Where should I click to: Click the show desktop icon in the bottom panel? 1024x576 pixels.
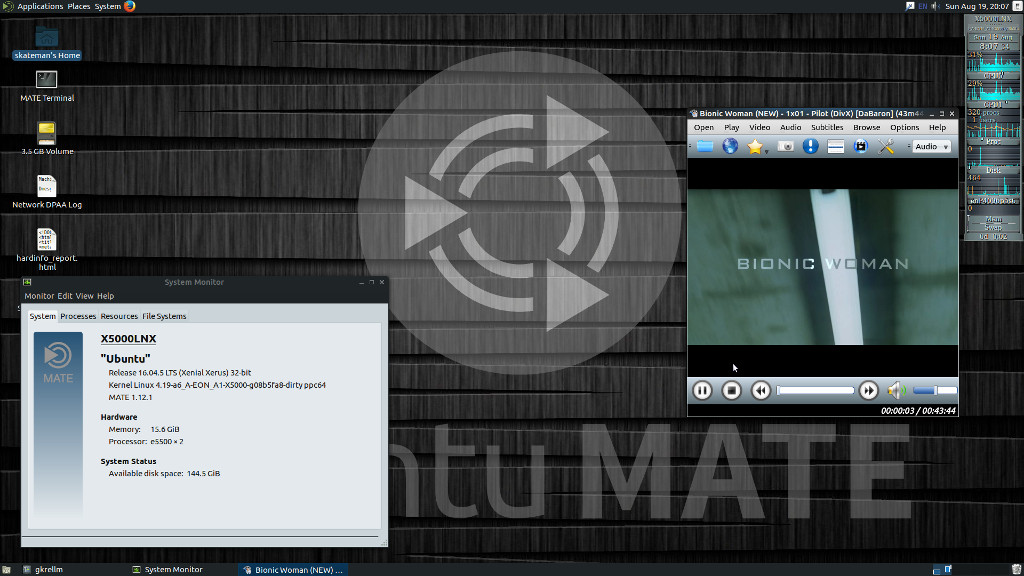5,569
